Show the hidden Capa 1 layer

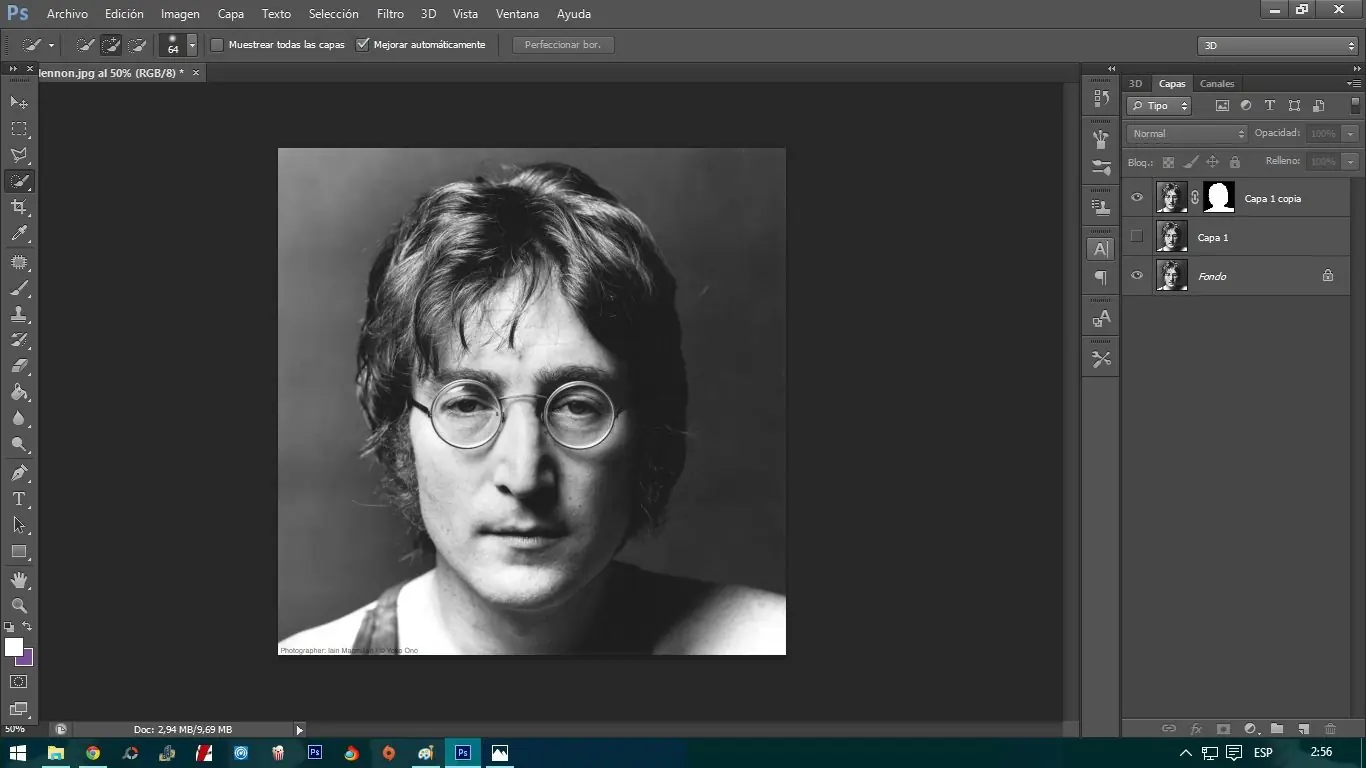pos(1136,237)
